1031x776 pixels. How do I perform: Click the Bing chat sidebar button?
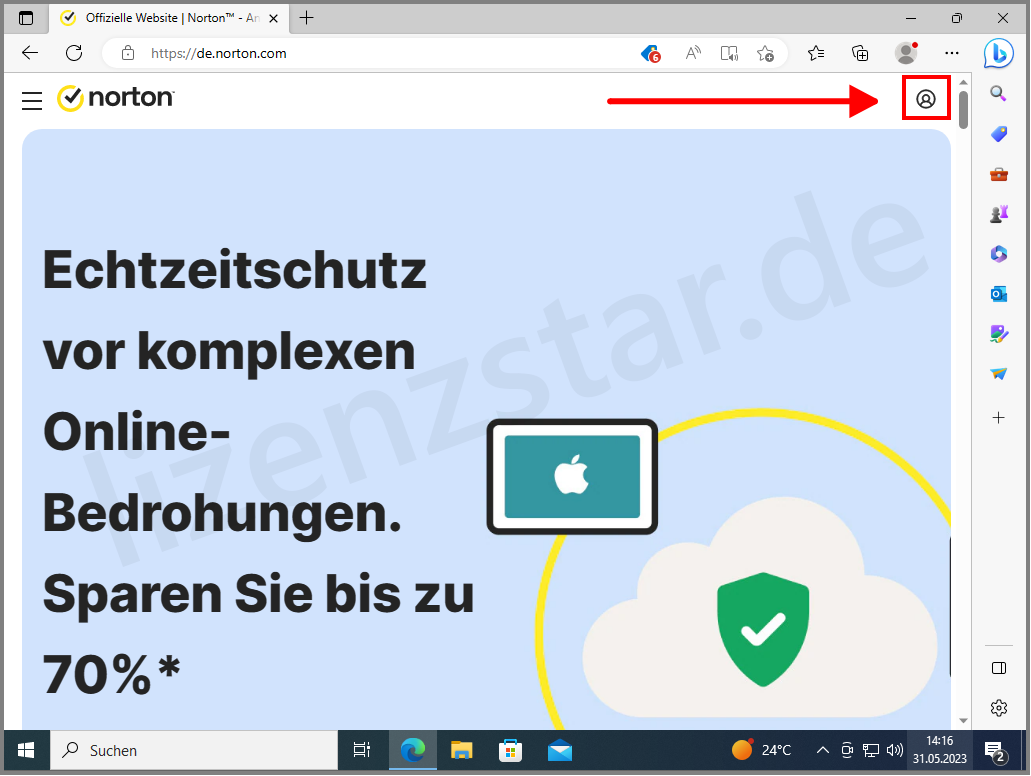tap(998, 53)
